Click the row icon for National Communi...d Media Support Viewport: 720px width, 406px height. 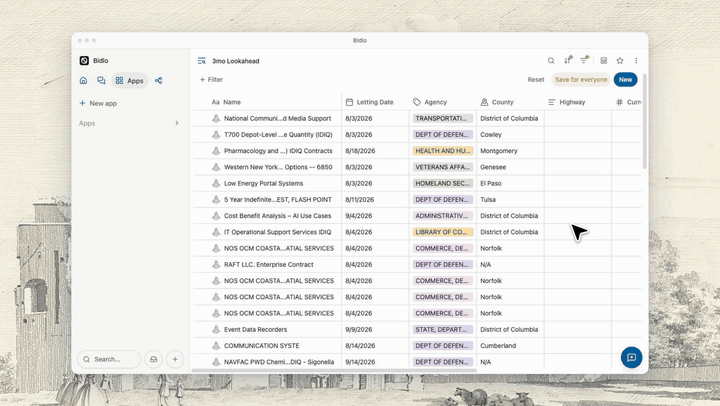[216, 118]
